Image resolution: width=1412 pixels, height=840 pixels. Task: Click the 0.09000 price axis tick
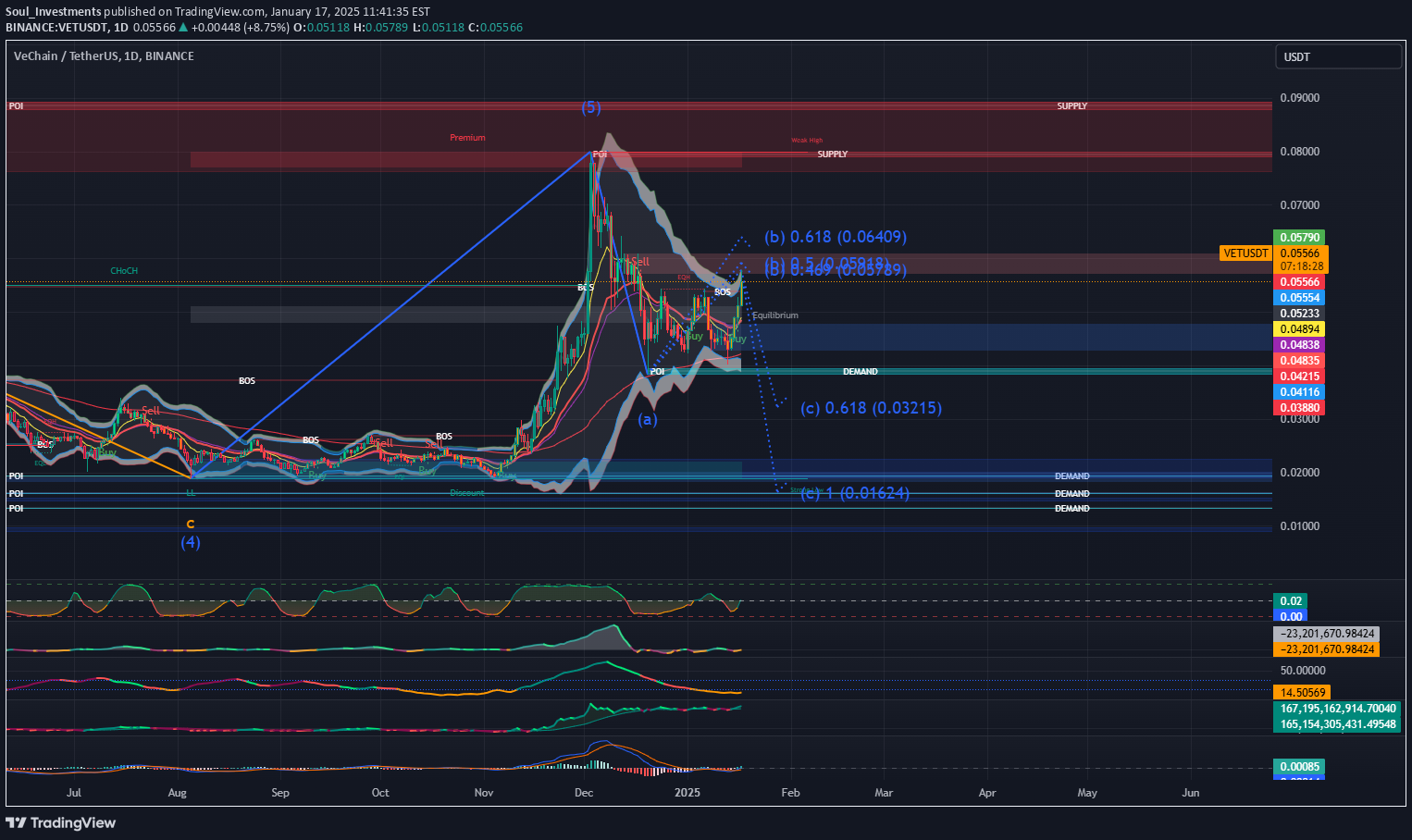(1300, 98)
